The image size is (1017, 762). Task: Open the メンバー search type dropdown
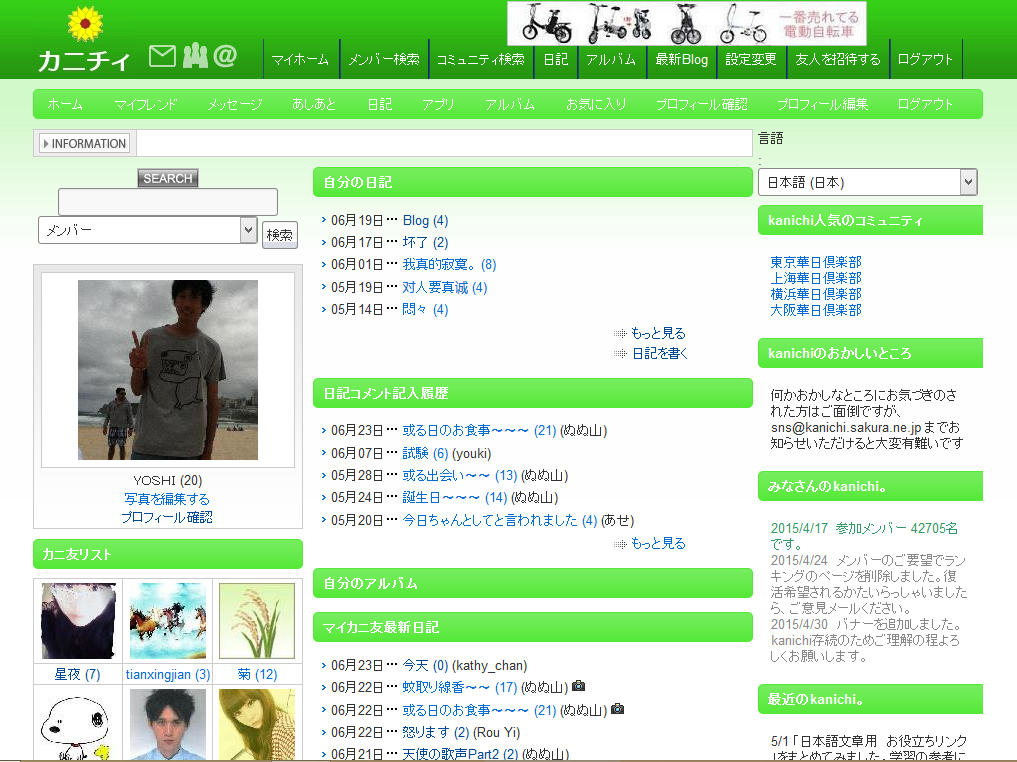[x=148, y=230]
